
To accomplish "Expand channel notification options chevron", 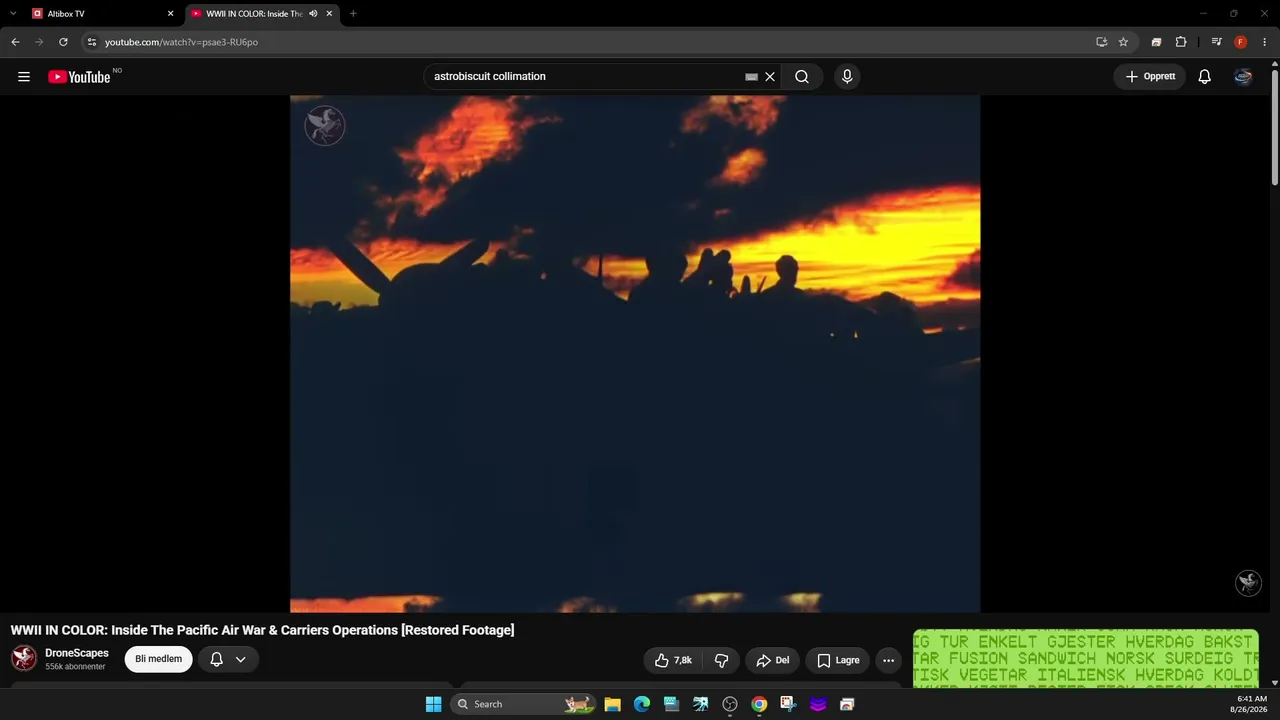I will tap(241, 659).
